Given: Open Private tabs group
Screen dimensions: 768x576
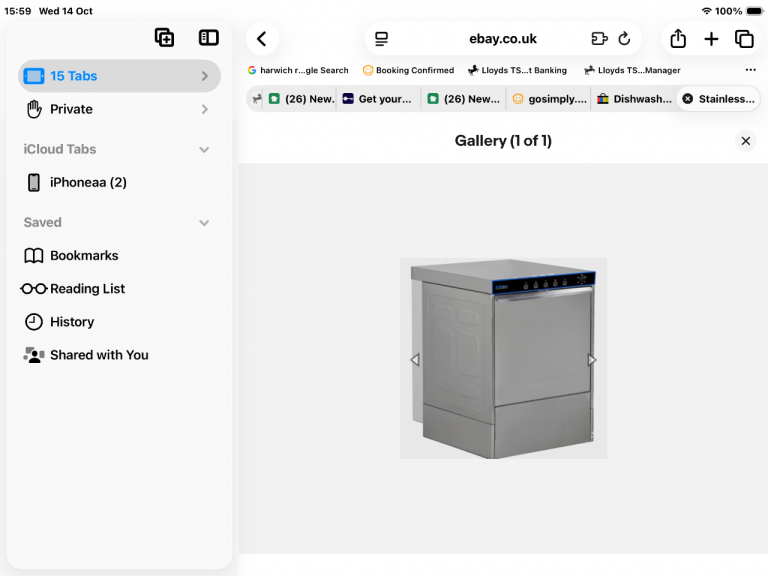Looking at the screenshot, I should click(119, 109).
